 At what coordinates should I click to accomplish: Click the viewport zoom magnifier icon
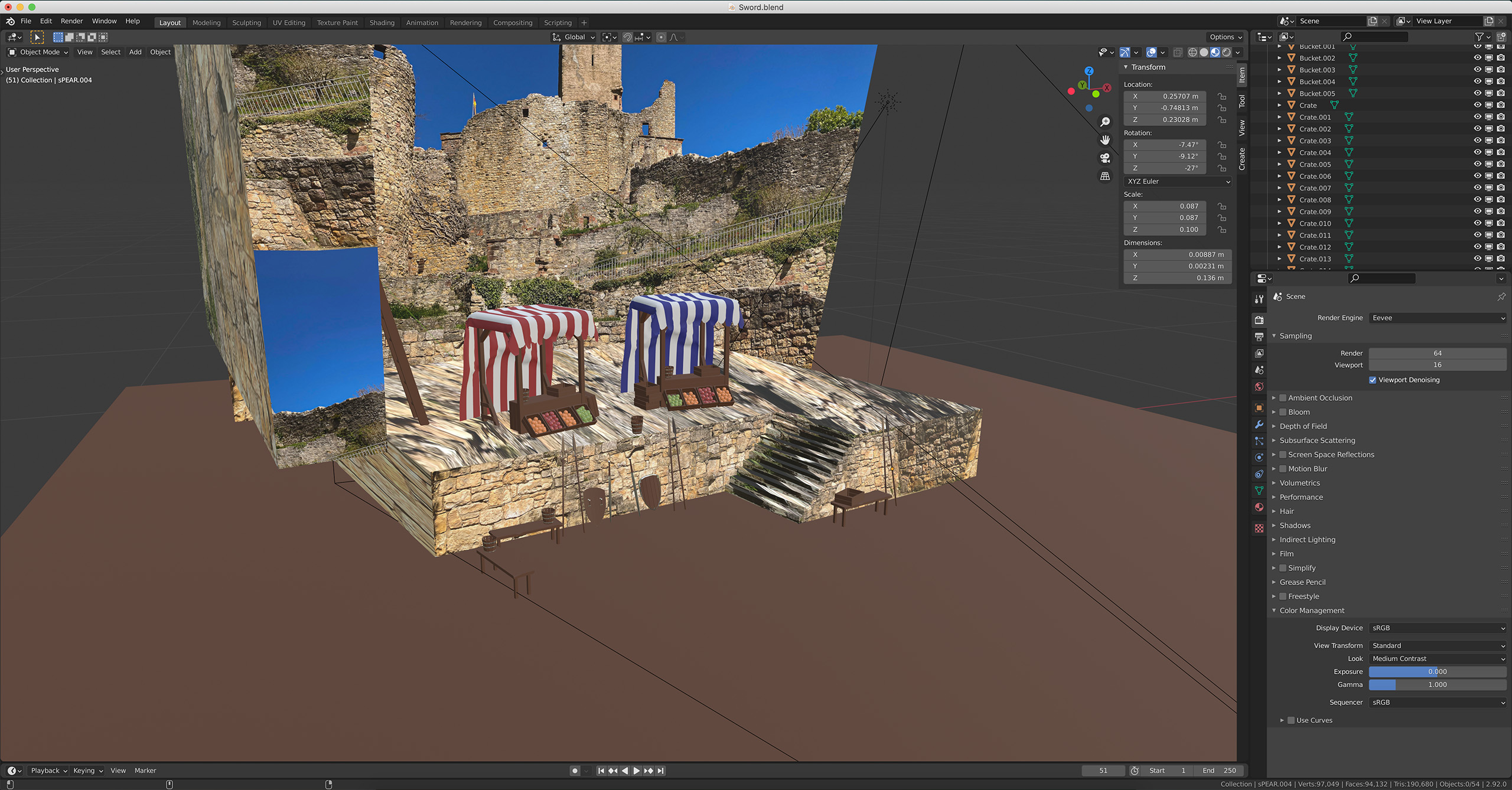click(x=1105, y=122)
